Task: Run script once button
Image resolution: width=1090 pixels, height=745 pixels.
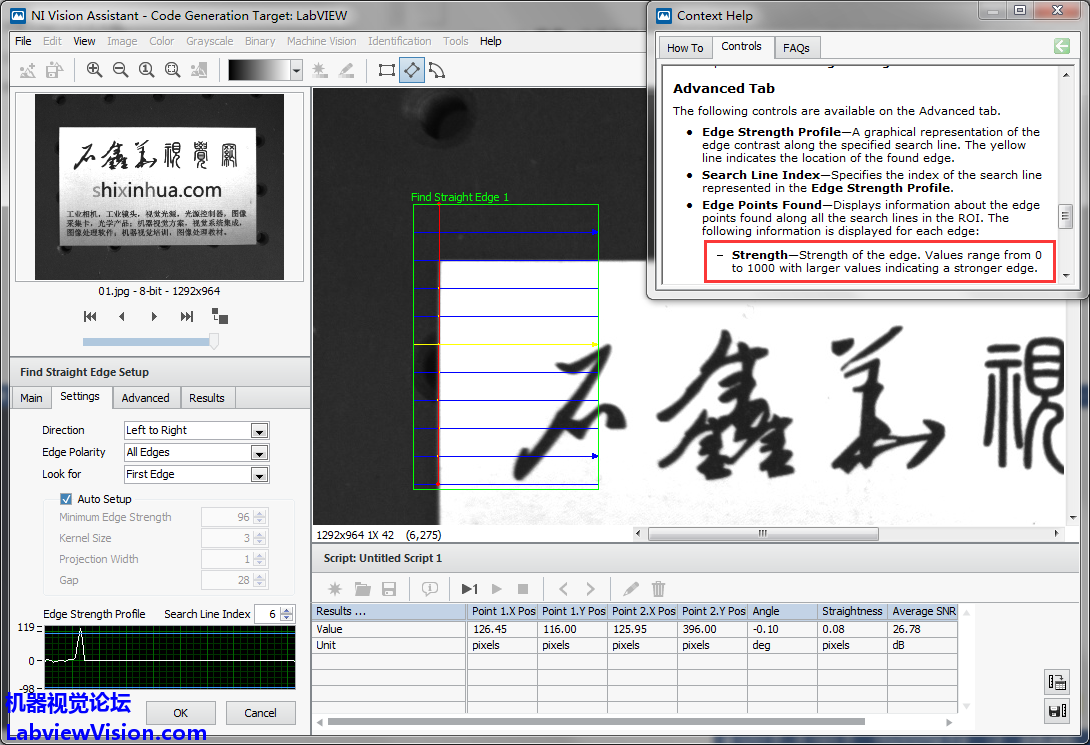Action: 470,589
